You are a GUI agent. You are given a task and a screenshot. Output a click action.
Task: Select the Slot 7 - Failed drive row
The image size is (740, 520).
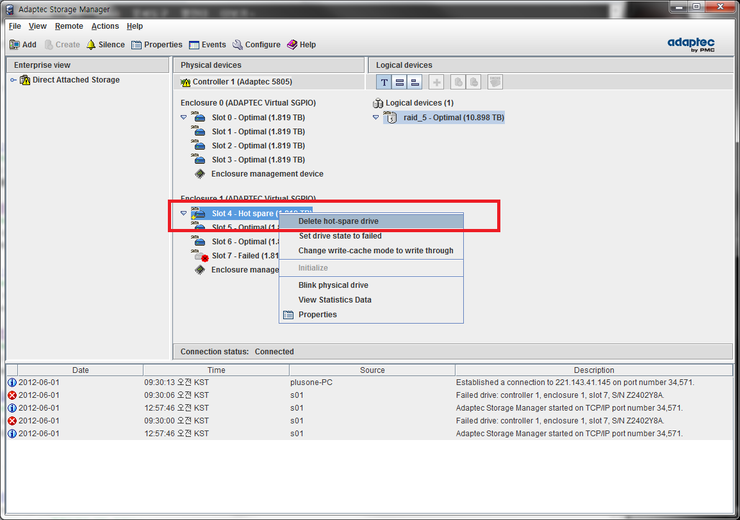pos(245,255)
